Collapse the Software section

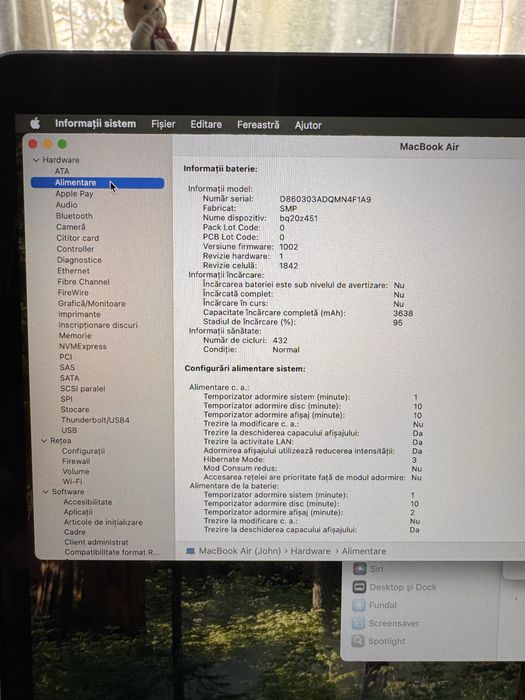(x=46, y=492)
